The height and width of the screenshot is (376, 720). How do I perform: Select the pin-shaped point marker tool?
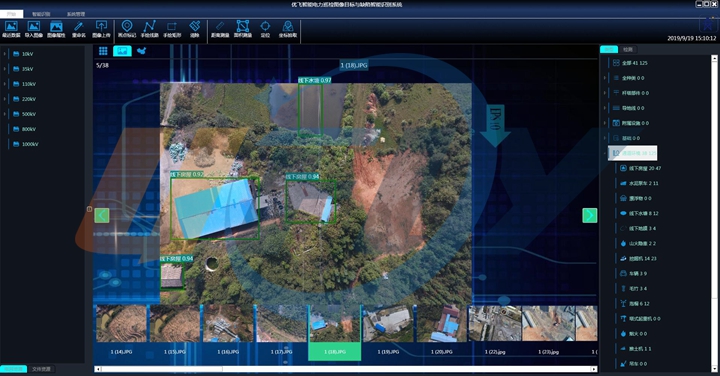tap(127, 26)
